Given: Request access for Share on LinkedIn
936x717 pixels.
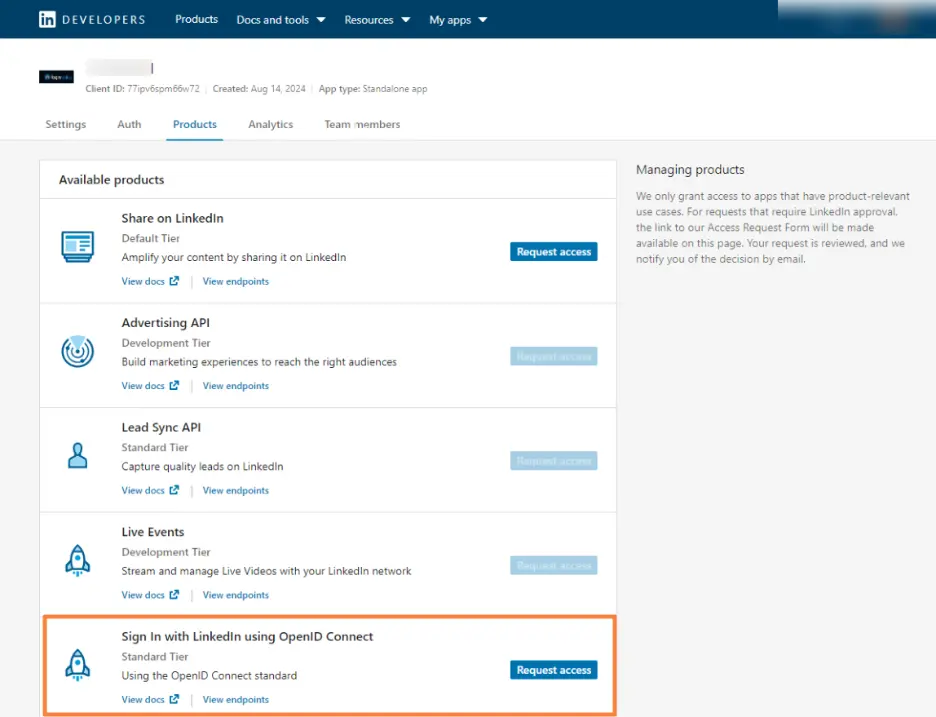Looking at the screenshot, I should [553, 251].
